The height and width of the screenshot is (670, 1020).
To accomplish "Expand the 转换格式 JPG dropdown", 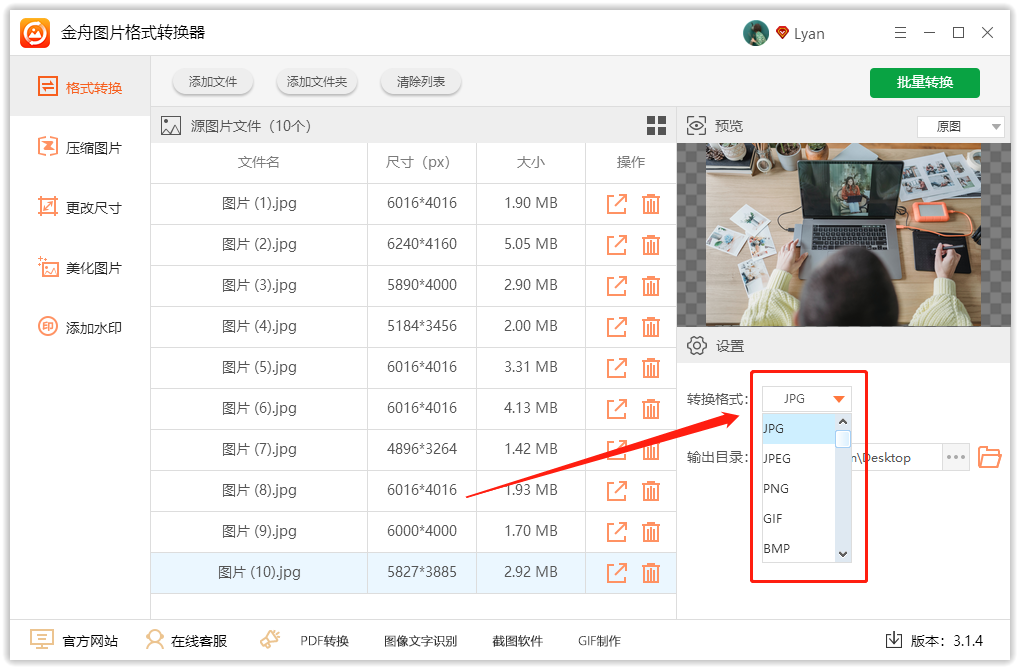I will (x=807, y=399).
